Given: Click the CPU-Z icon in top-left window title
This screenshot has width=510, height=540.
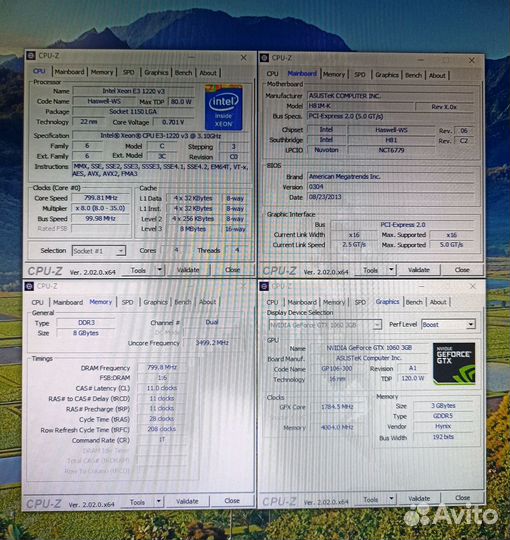Looking at the screenshot, I should point(31,56).
